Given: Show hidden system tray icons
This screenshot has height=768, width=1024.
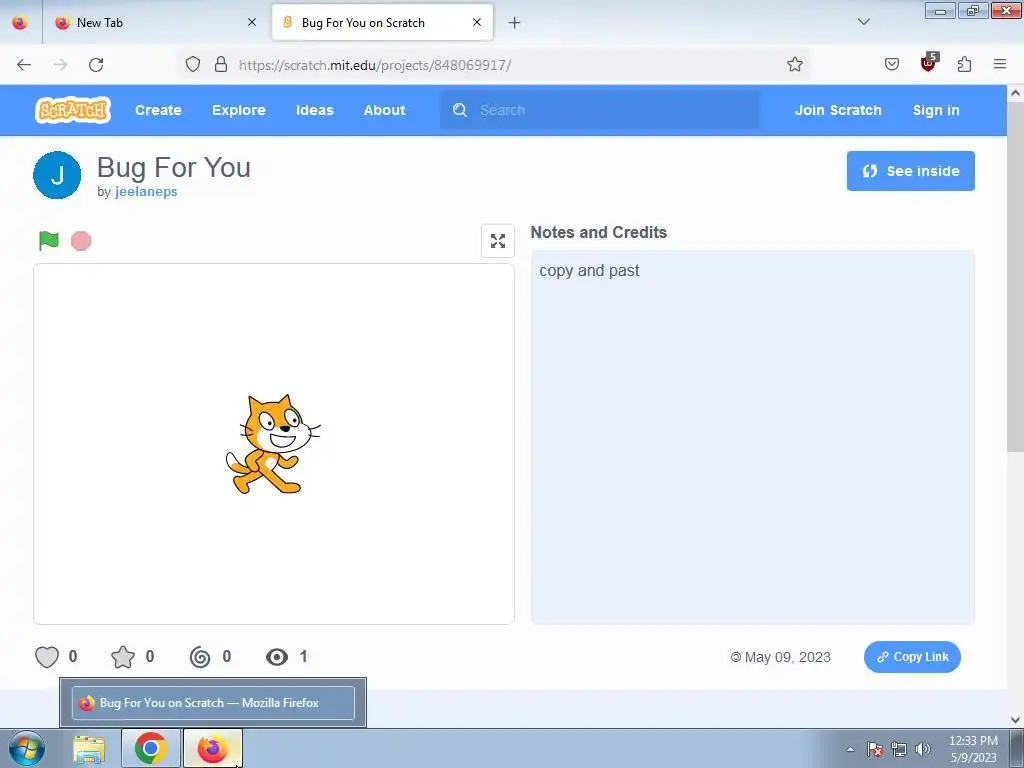Looking at the screenshot, I should (850, 749).
